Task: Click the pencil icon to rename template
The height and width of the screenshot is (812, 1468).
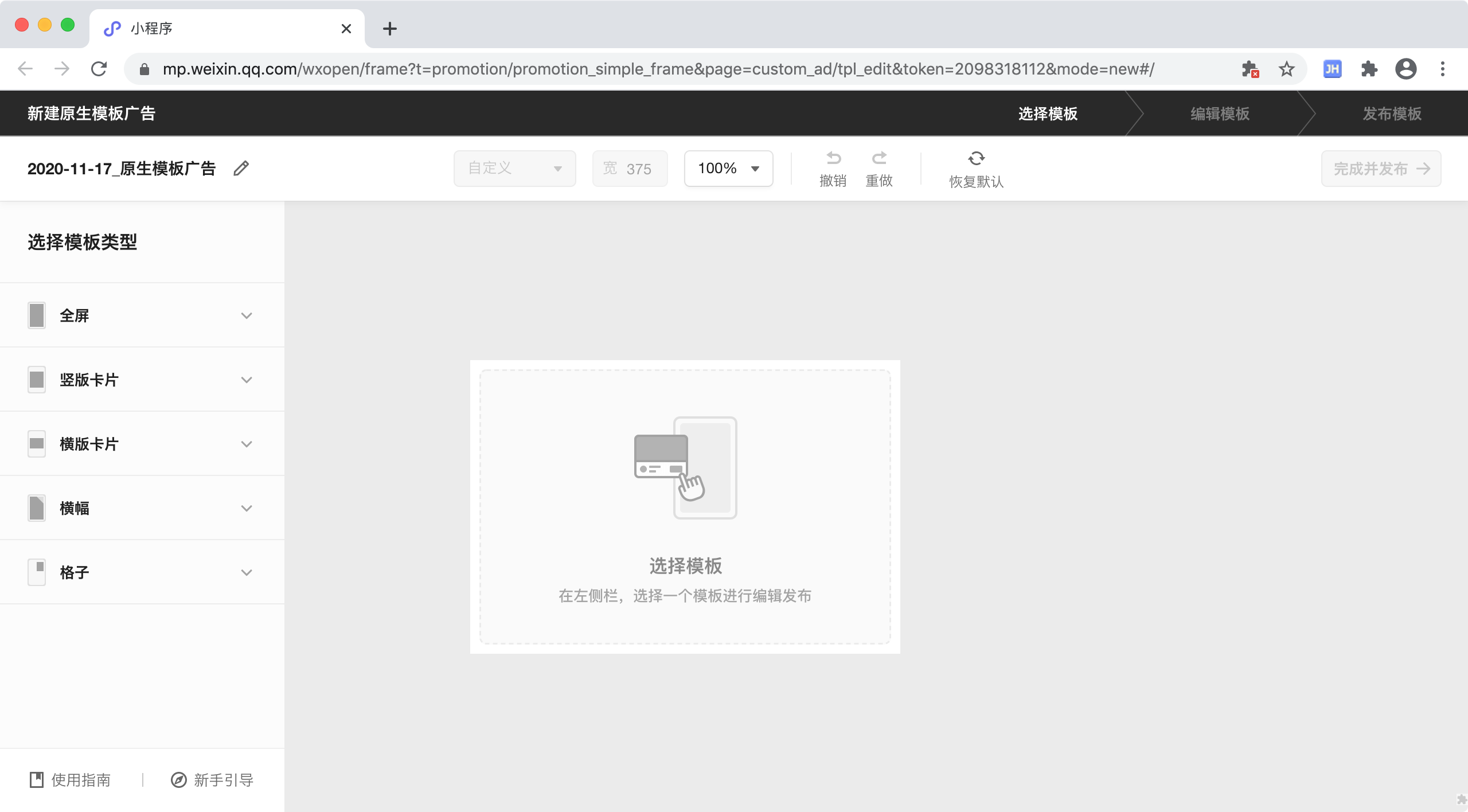Action: tap(241, 169)
